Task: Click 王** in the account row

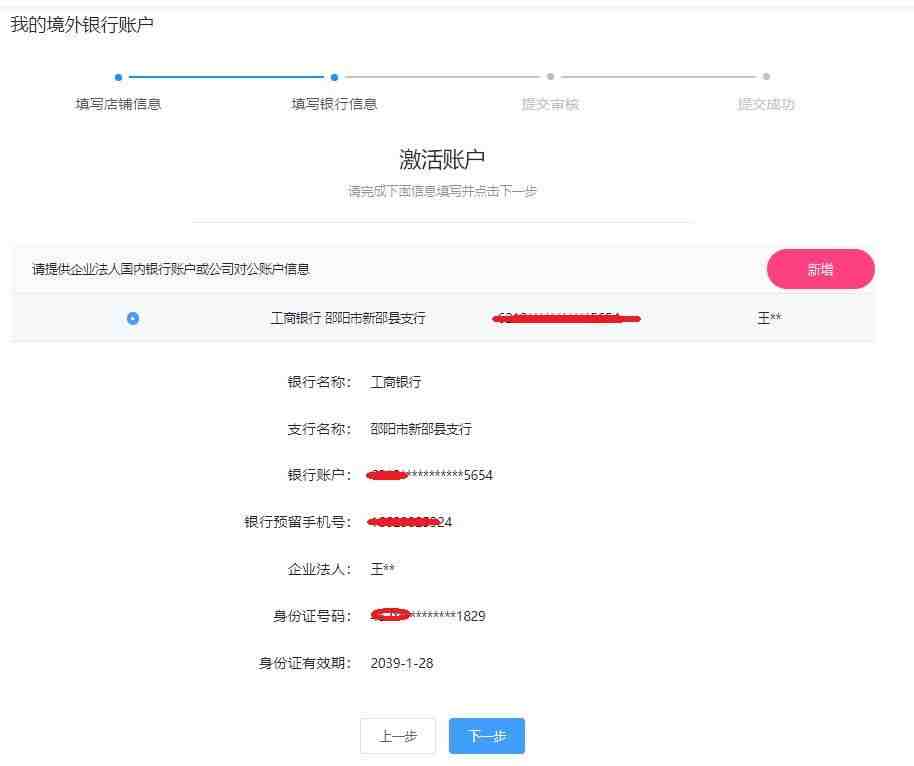Action: point(769,318)
